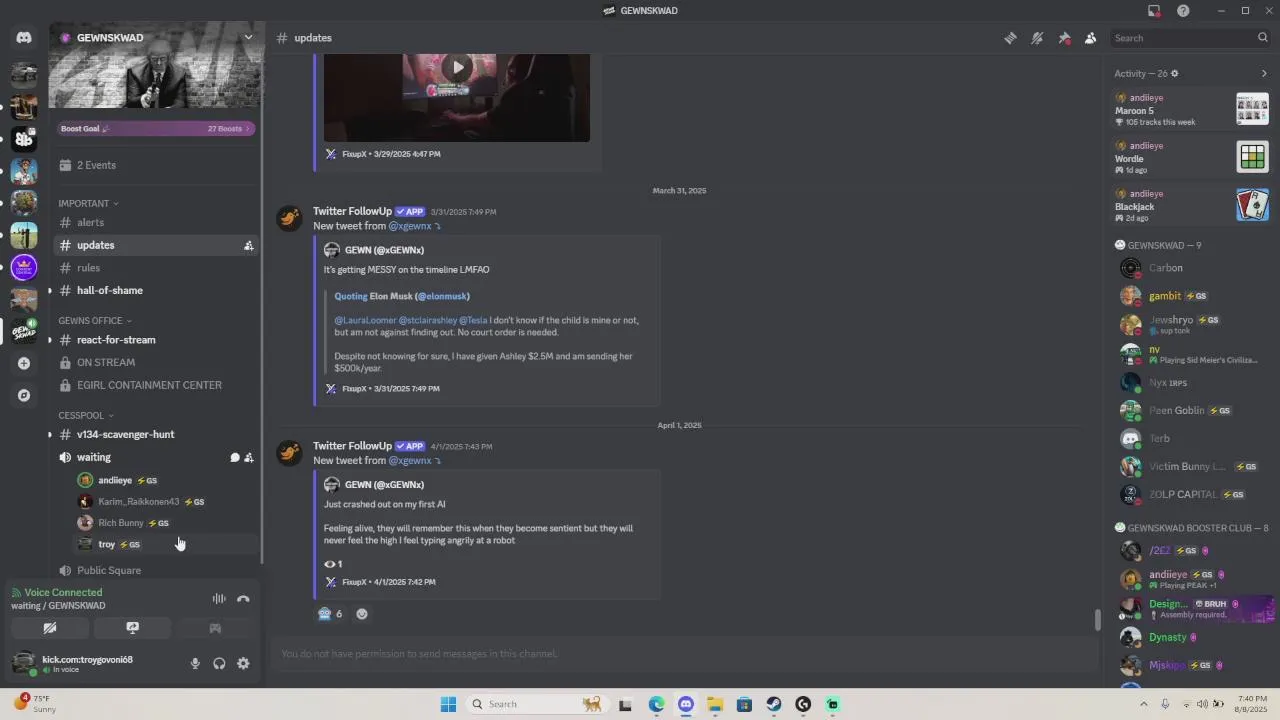Viewport: 1280px width, 720px height.
Task: Open Activity settings gear icon
Action: tap(1174, 73)
